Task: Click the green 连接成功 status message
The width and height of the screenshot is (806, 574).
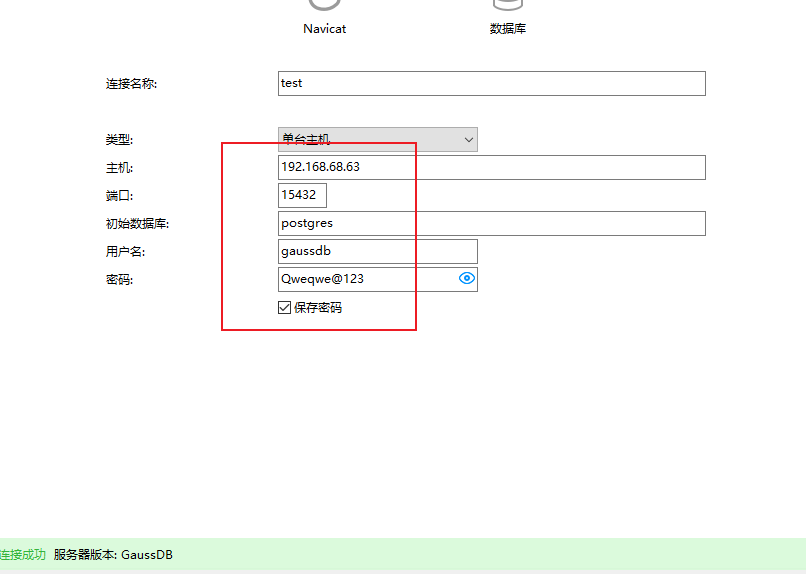Action: (22, 555)
